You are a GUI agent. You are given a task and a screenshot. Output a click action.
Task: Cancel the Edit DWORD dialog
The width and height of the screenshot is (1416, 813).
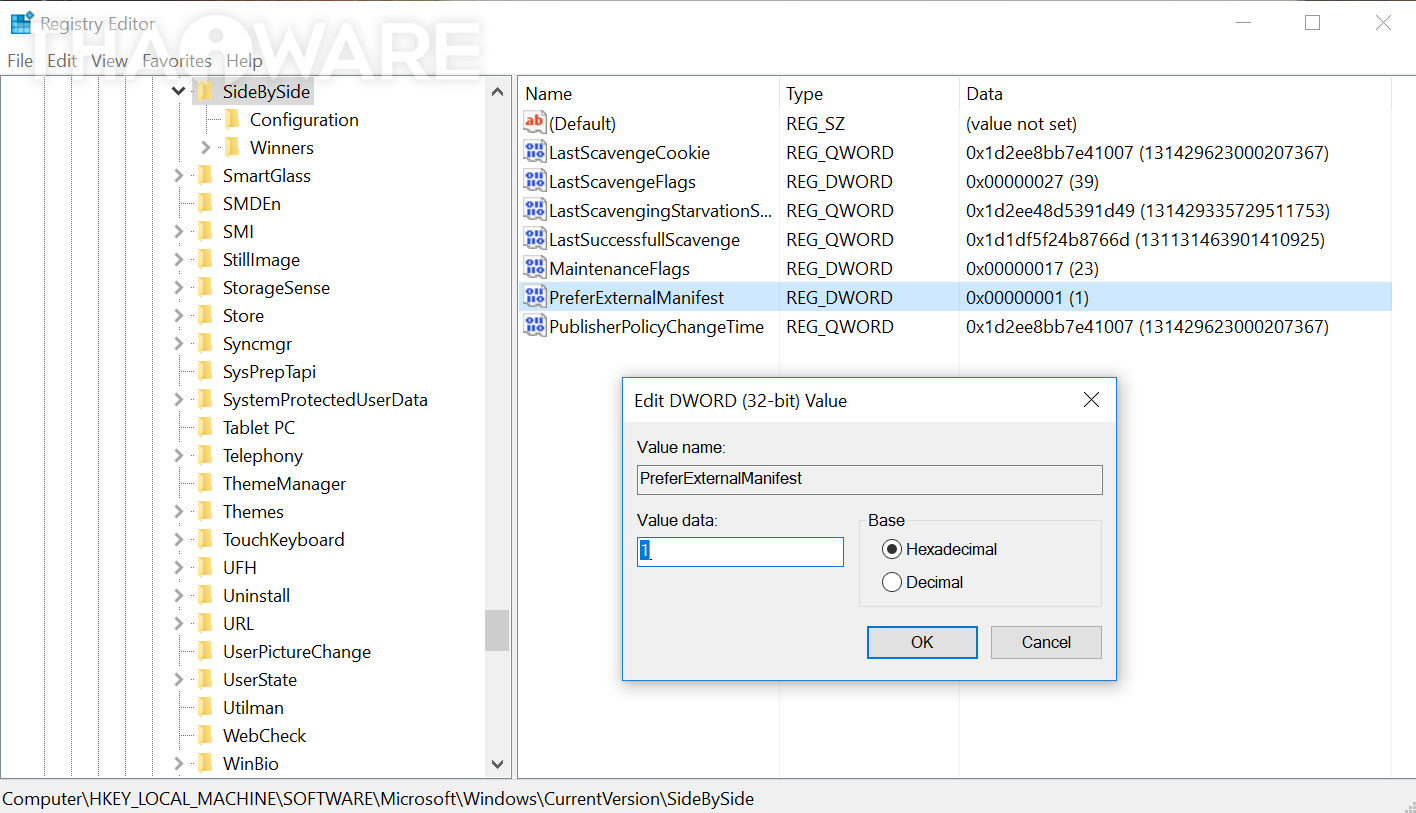pos(1046,642)
